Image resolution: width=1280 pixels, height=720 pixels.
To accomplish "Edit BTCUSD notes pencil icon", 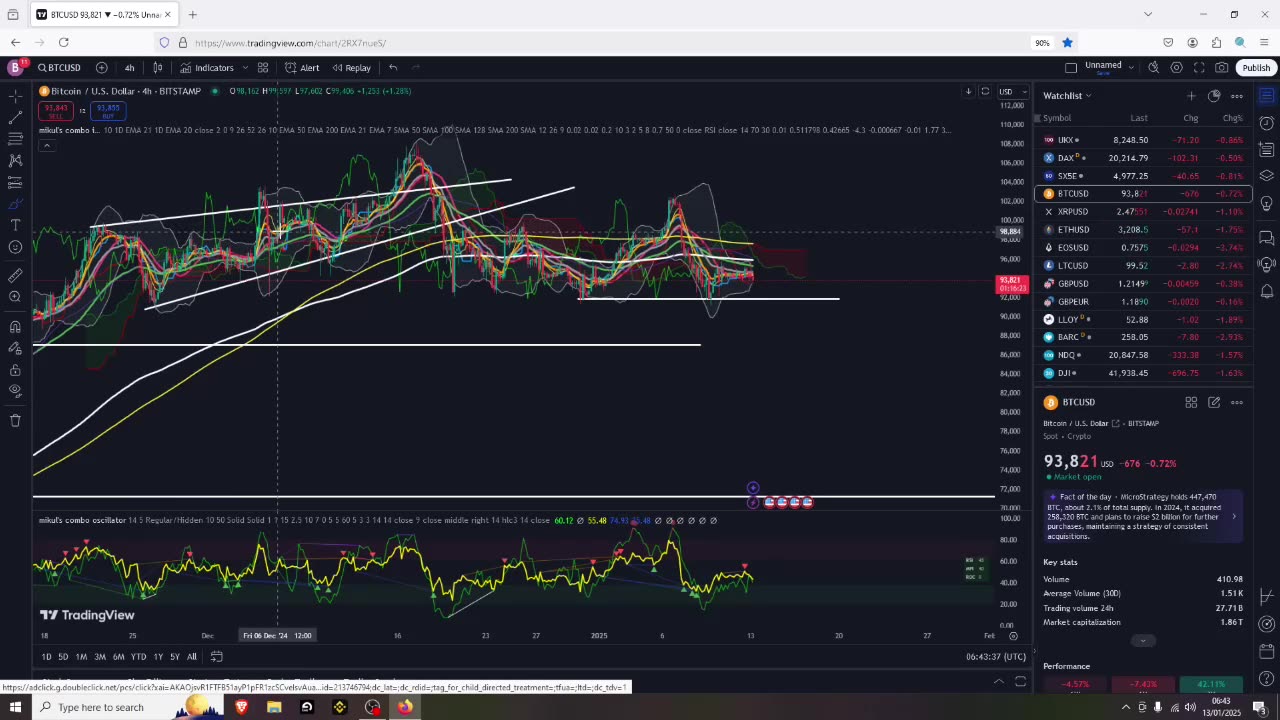I will point(1214,402).
